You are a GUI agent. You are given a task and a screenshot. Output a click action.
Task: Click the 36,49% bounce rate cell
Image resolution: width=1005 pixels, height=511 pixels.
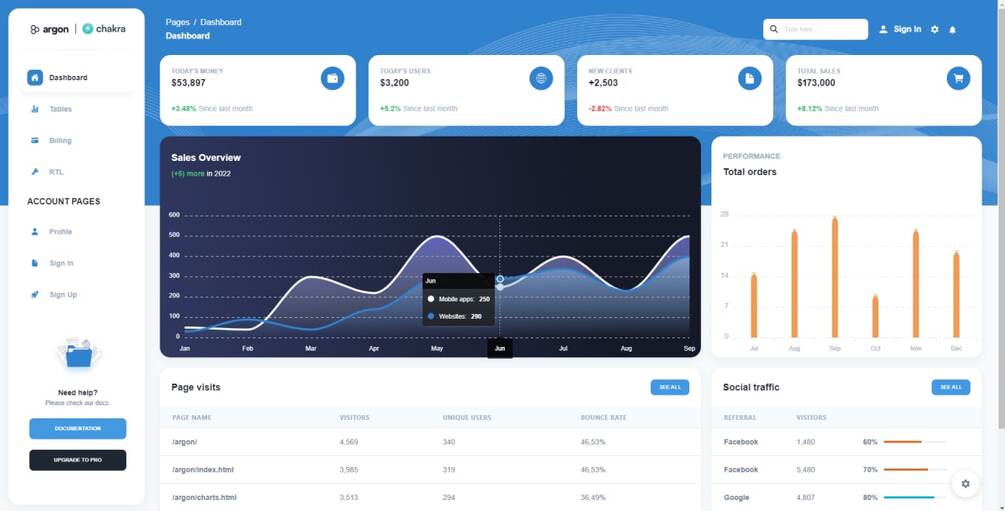593,498
